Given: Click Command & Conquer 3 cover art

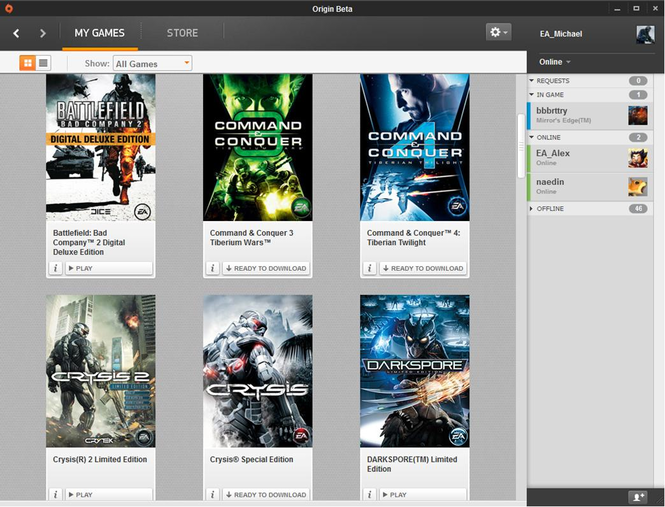Looking at the screenshot, I should 258,147.
